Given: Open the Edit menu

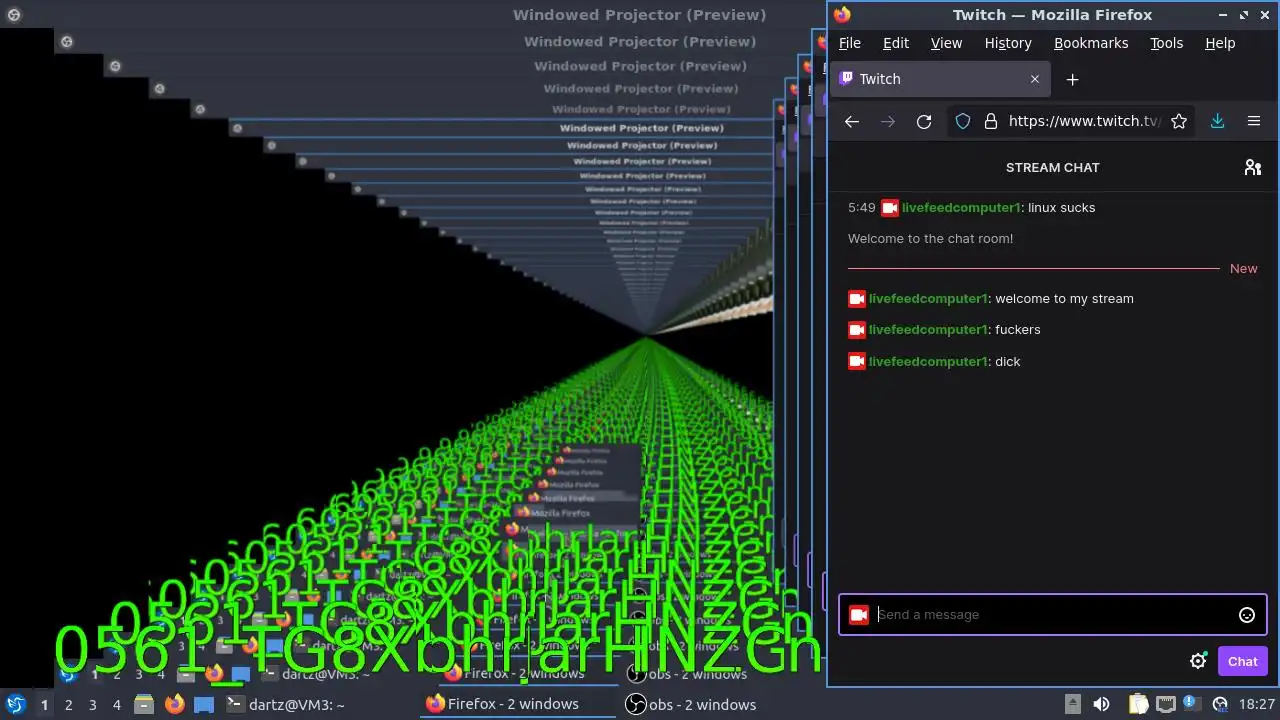Looking at the screenshot, I should click(896, 43).
